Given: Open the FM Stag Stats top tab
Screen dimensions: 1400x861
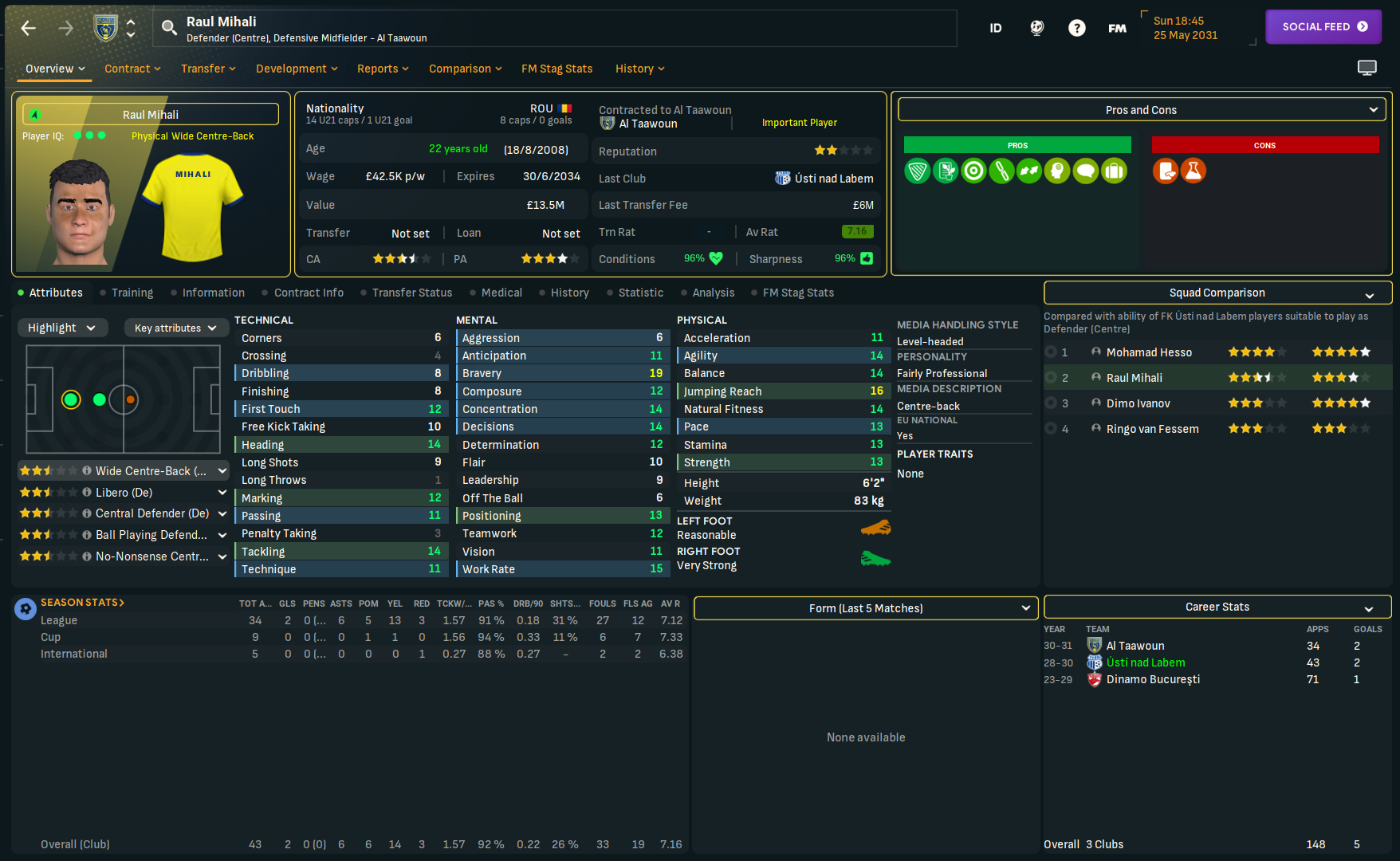Looking at the screenshot, I should (x=557, y=69).
